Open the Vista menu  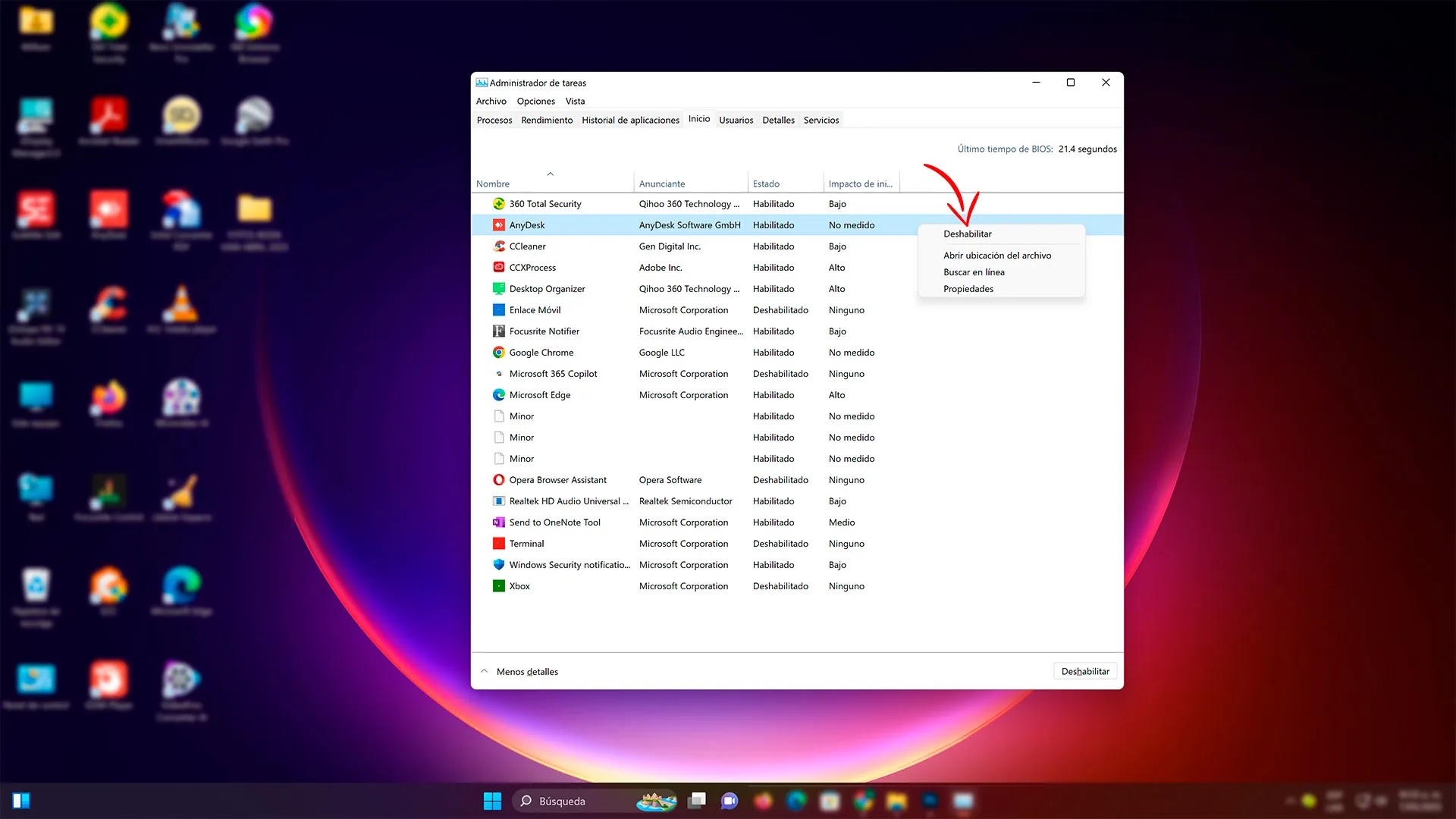[575, 102]
